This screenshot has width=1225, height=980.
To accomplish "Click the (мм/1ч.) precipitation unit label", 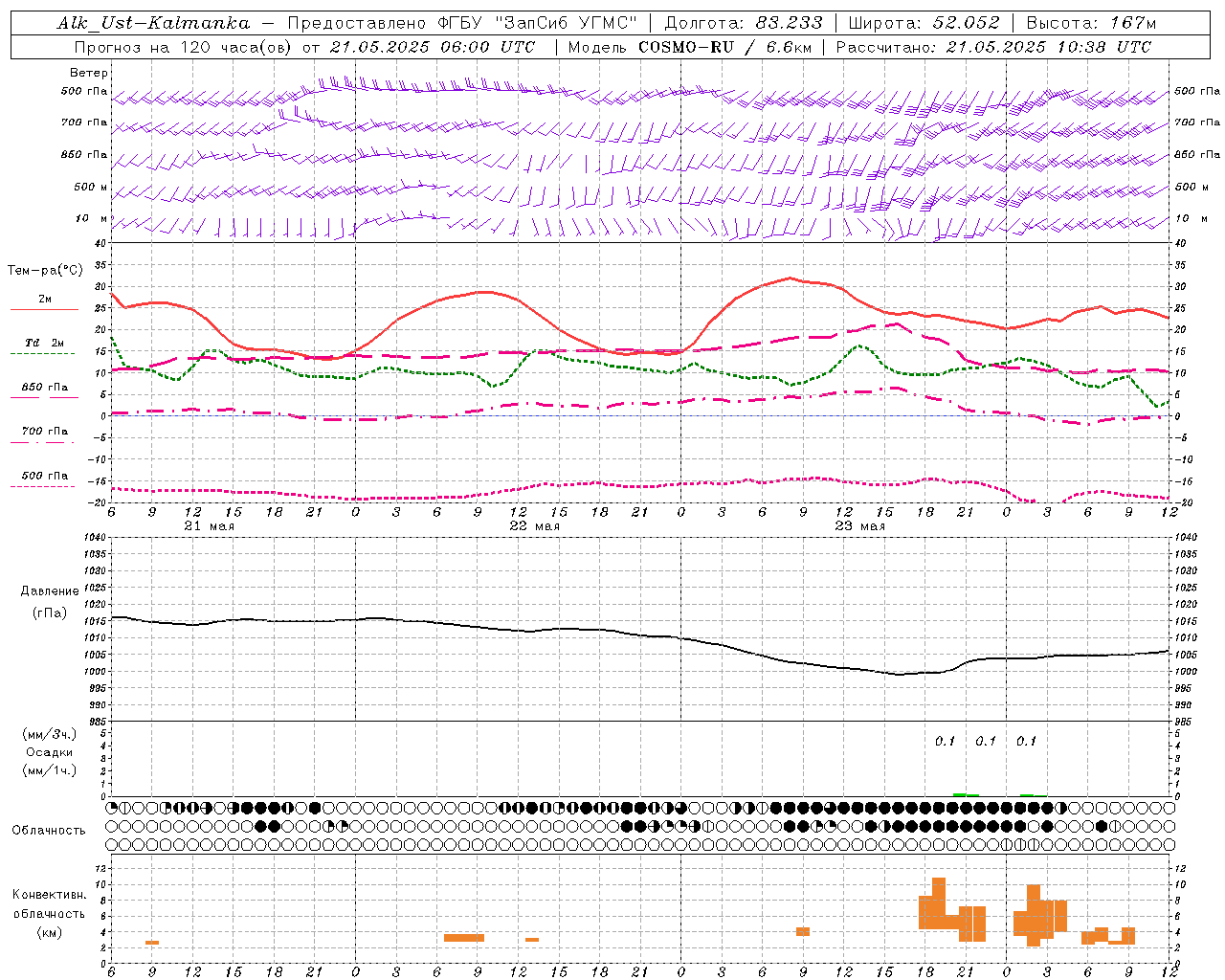I will click(x=50, y=770).
